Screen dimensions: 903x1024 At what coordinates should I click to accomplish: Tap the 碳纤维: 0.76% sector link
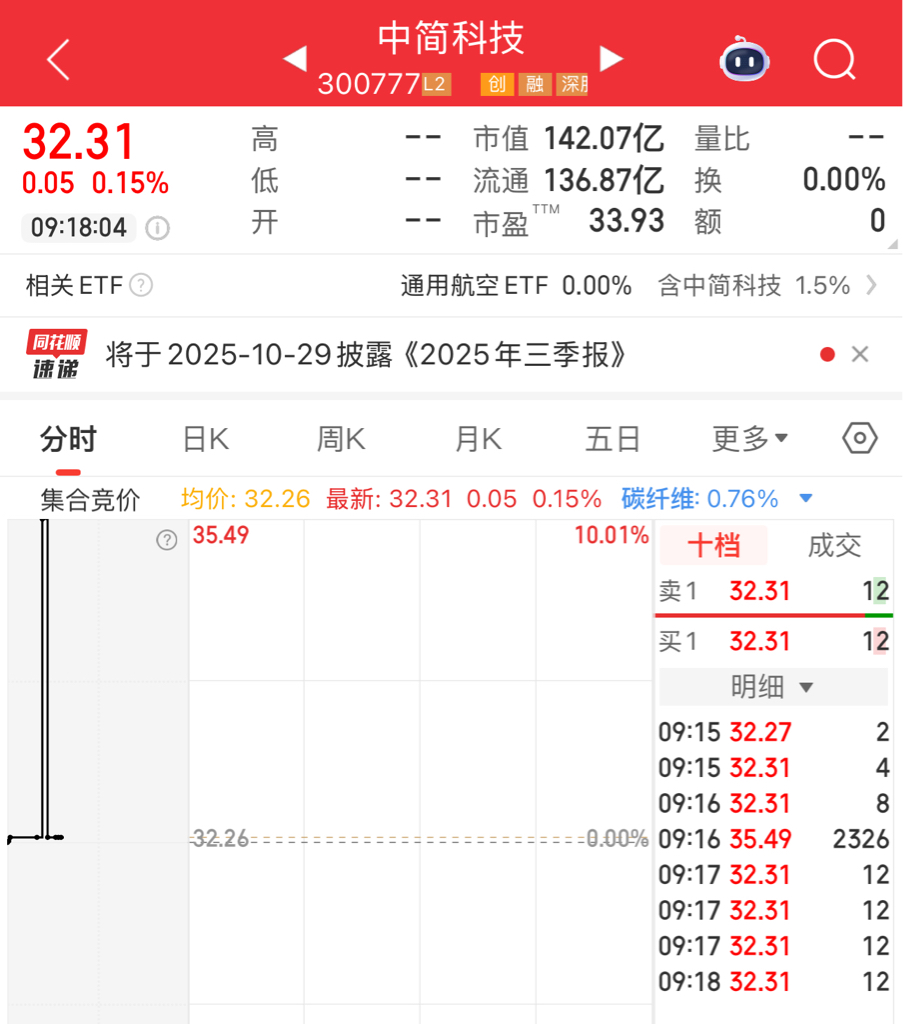click(x=700, y=499)
